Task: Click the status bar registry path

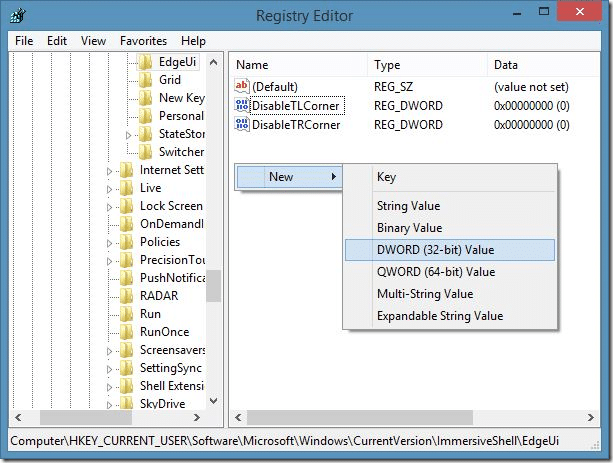Action: click(285, 441)
